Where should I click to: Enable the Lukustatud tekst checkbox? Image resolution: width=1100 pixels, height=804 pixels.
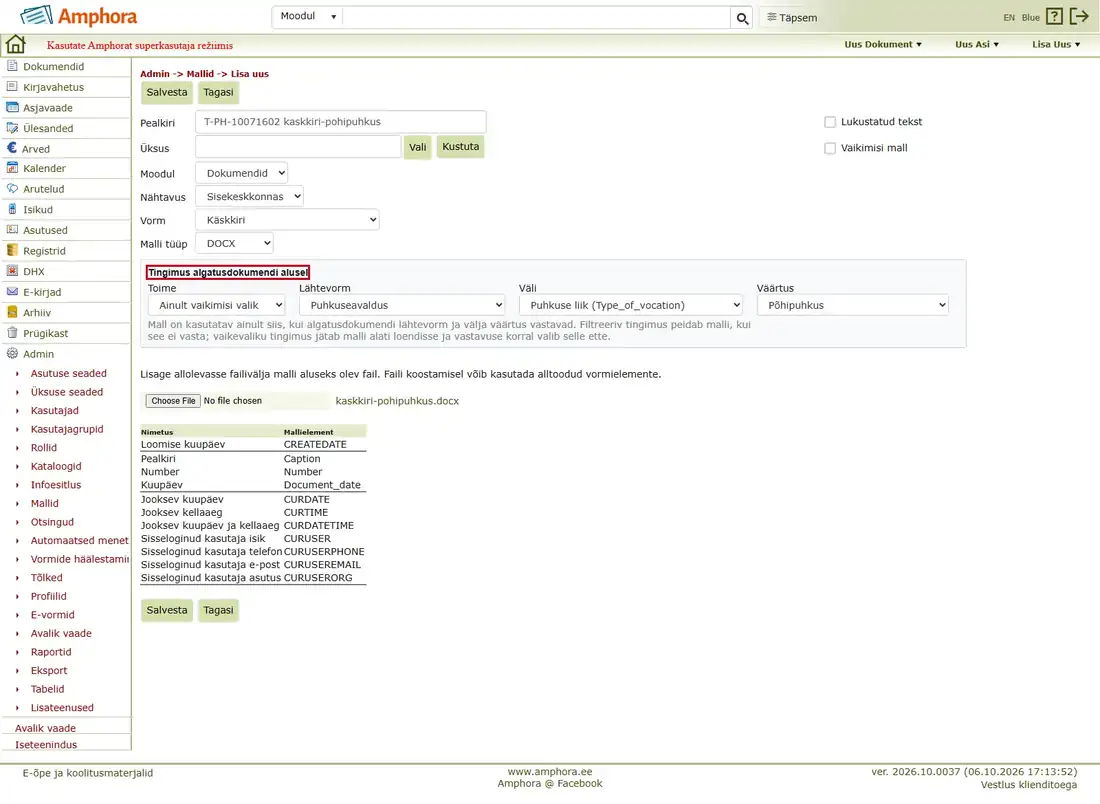[x=830, y=122]
